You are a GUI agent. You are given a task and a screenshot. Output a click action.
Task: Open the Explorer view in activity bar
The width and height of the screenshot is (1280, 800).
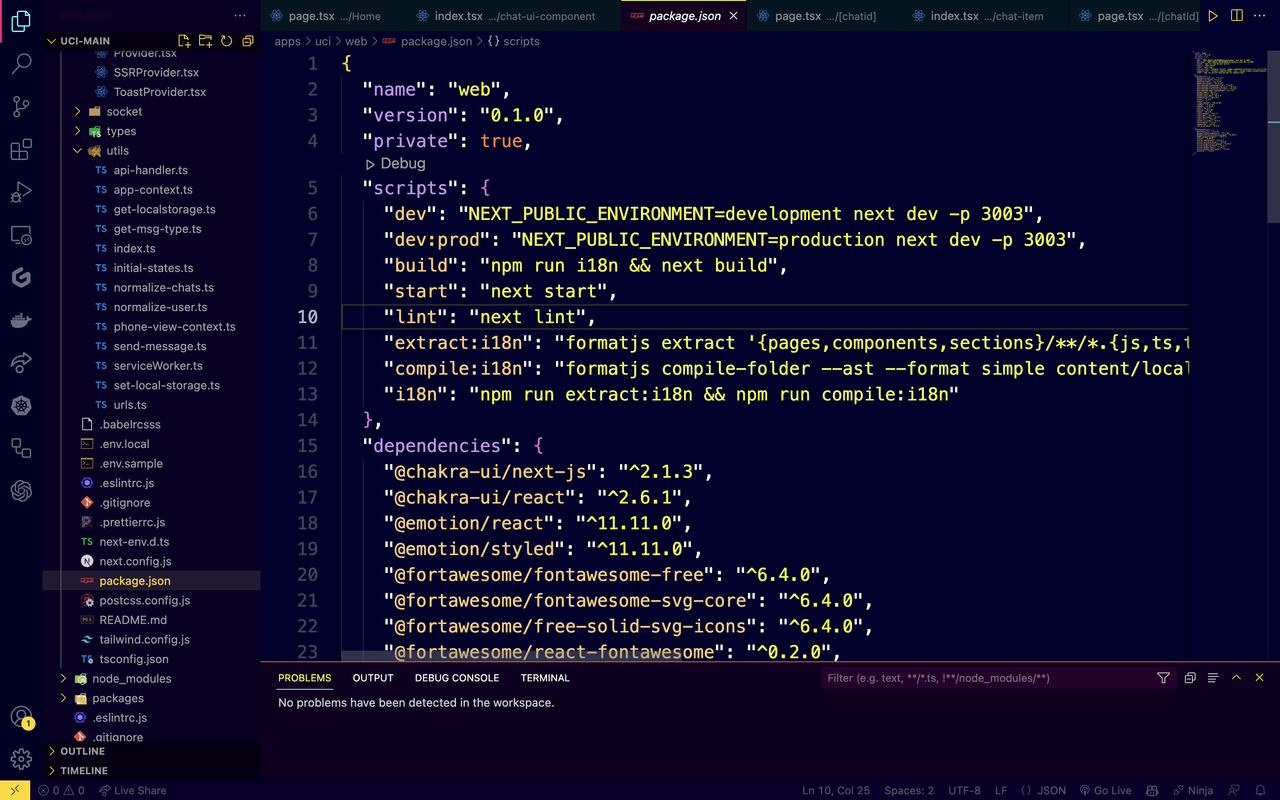click(21, 21)
